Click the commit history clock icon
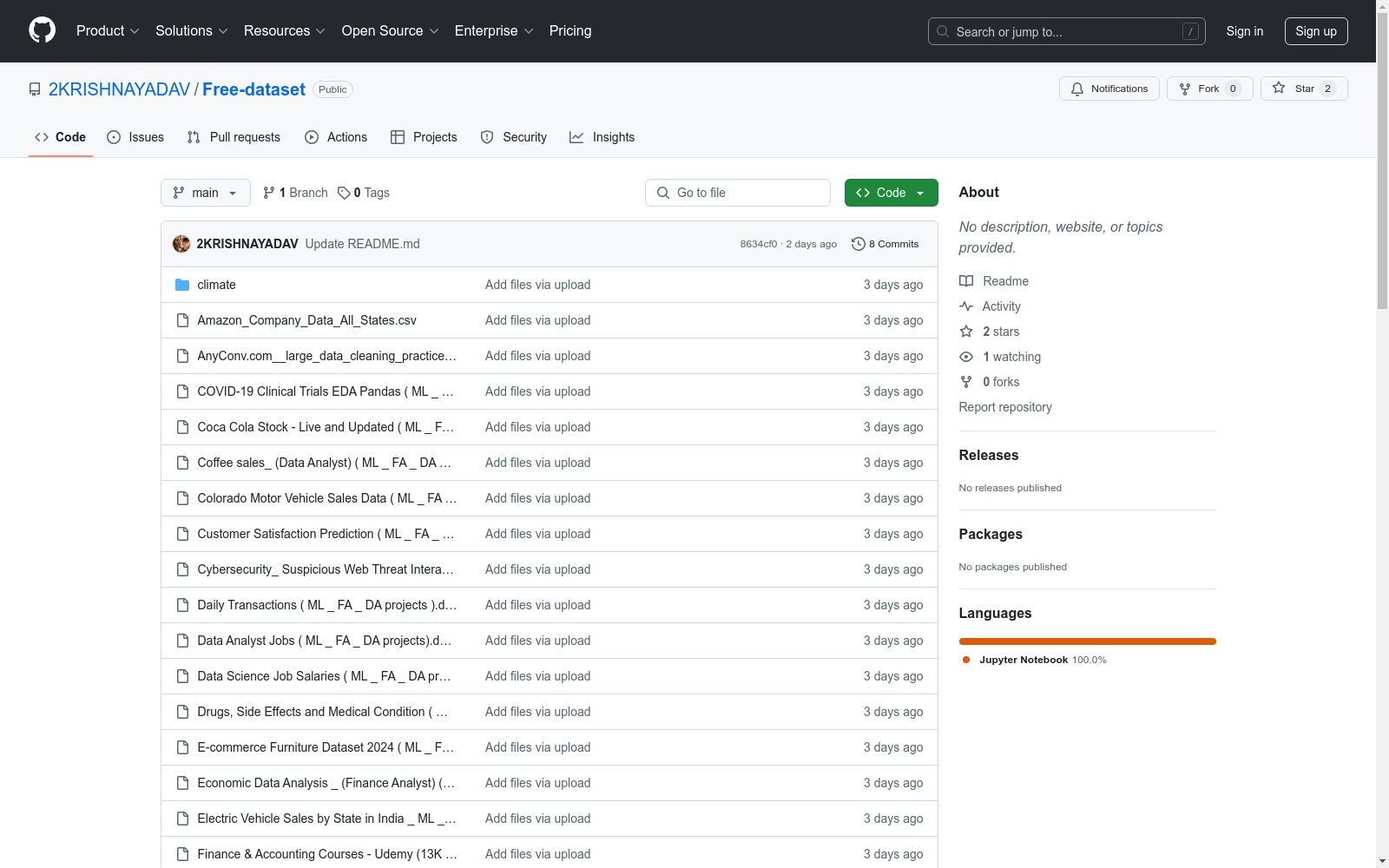The width and height of the screenshot is (1389, 868). tap(859, 244)
